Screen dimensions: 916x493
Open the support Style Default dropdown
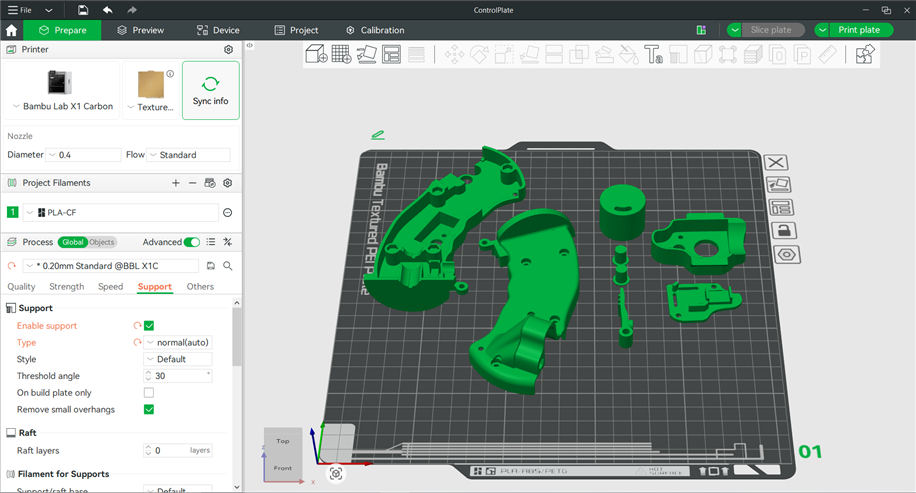[x=178, y=359]
